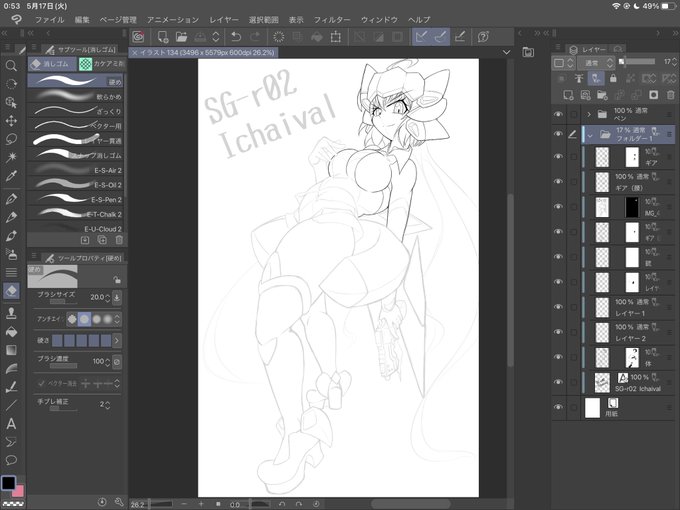Image resolution: width=680 pixels, height=510 pixels.
Task: Delete layer trash icon in layer panel
Action: pos(670,95)
